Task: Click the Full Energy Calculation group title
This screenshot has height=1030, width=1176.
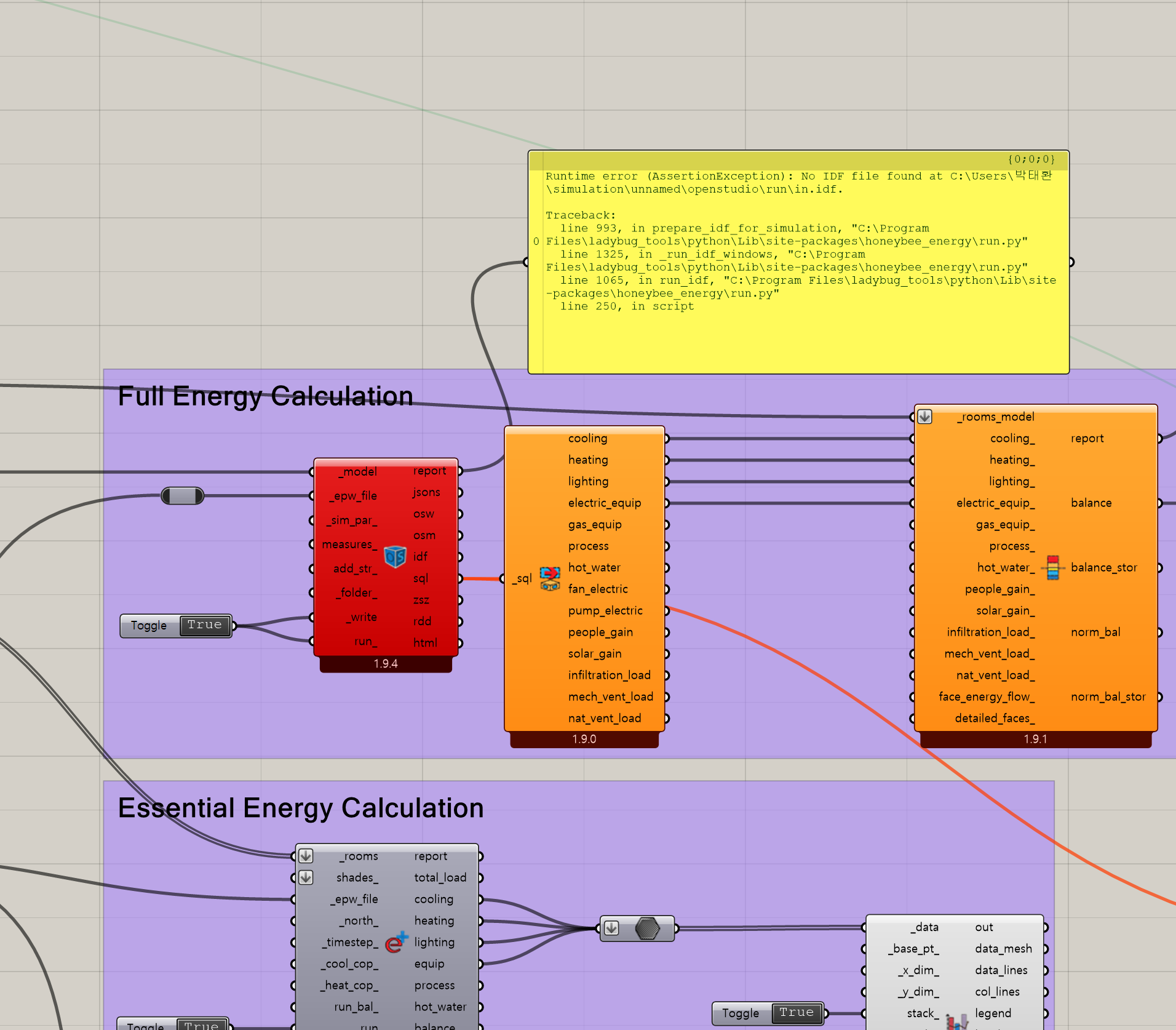Action: point(265,396)
